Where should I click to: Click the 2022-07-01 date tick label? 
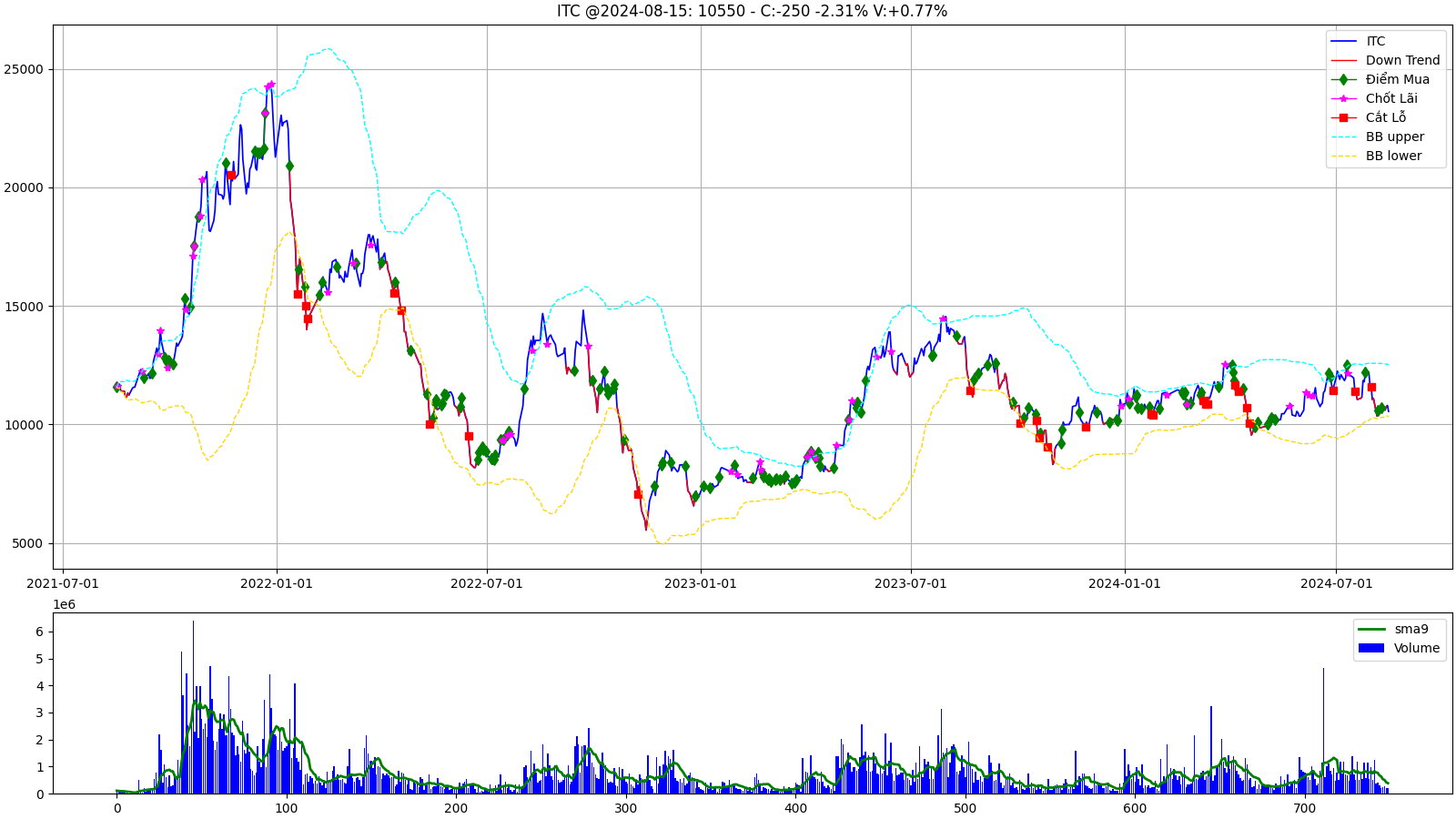(x=487, y=583)
